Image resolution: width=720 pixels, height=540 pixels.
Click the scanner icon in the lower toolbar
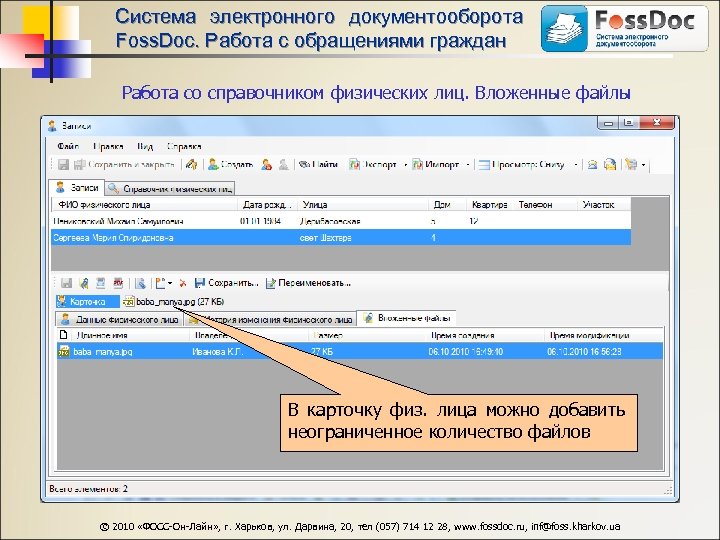pos(101,283)
